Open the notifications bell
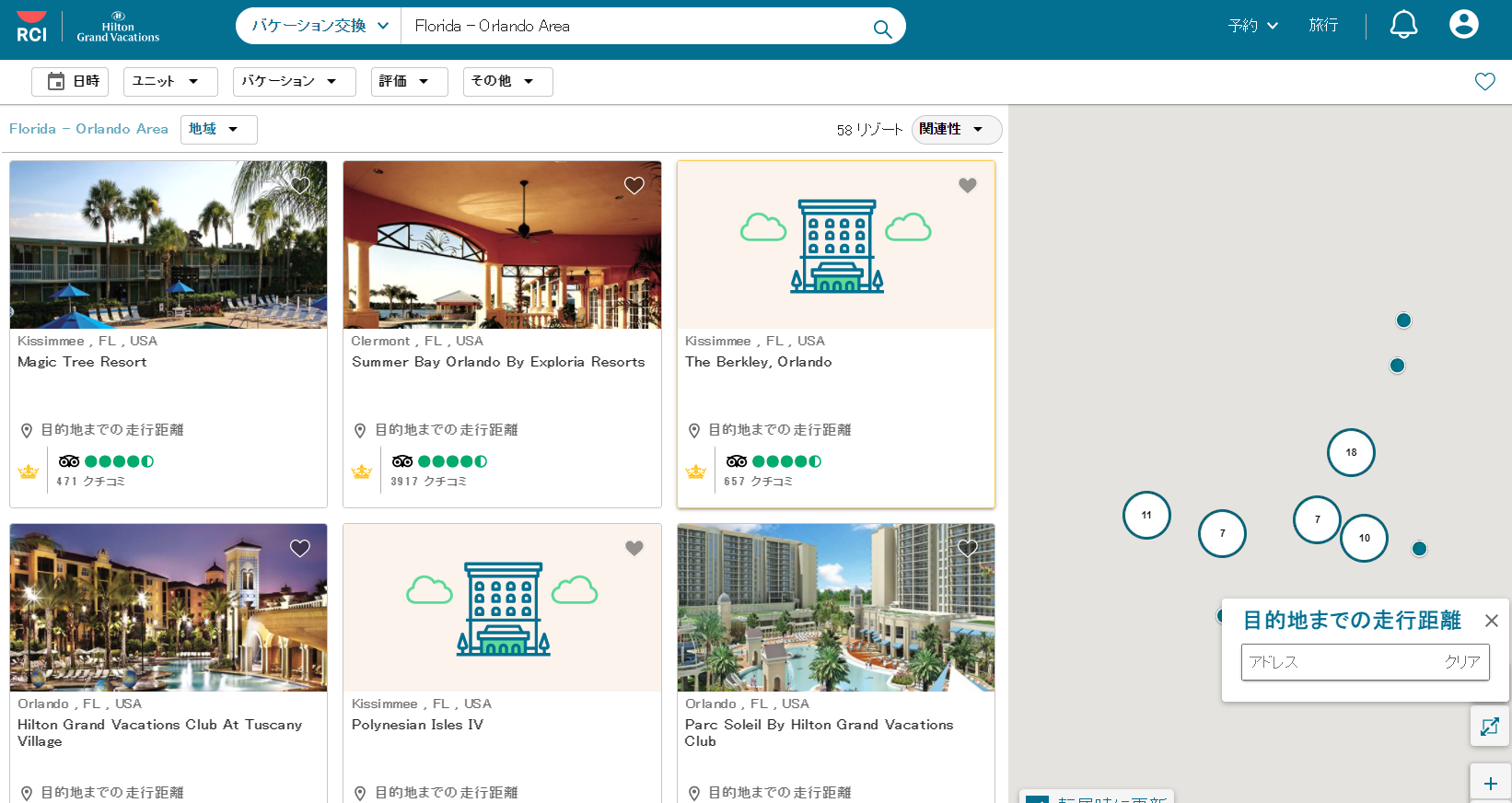The image size is (1512, 803). tap(1403, 25)
